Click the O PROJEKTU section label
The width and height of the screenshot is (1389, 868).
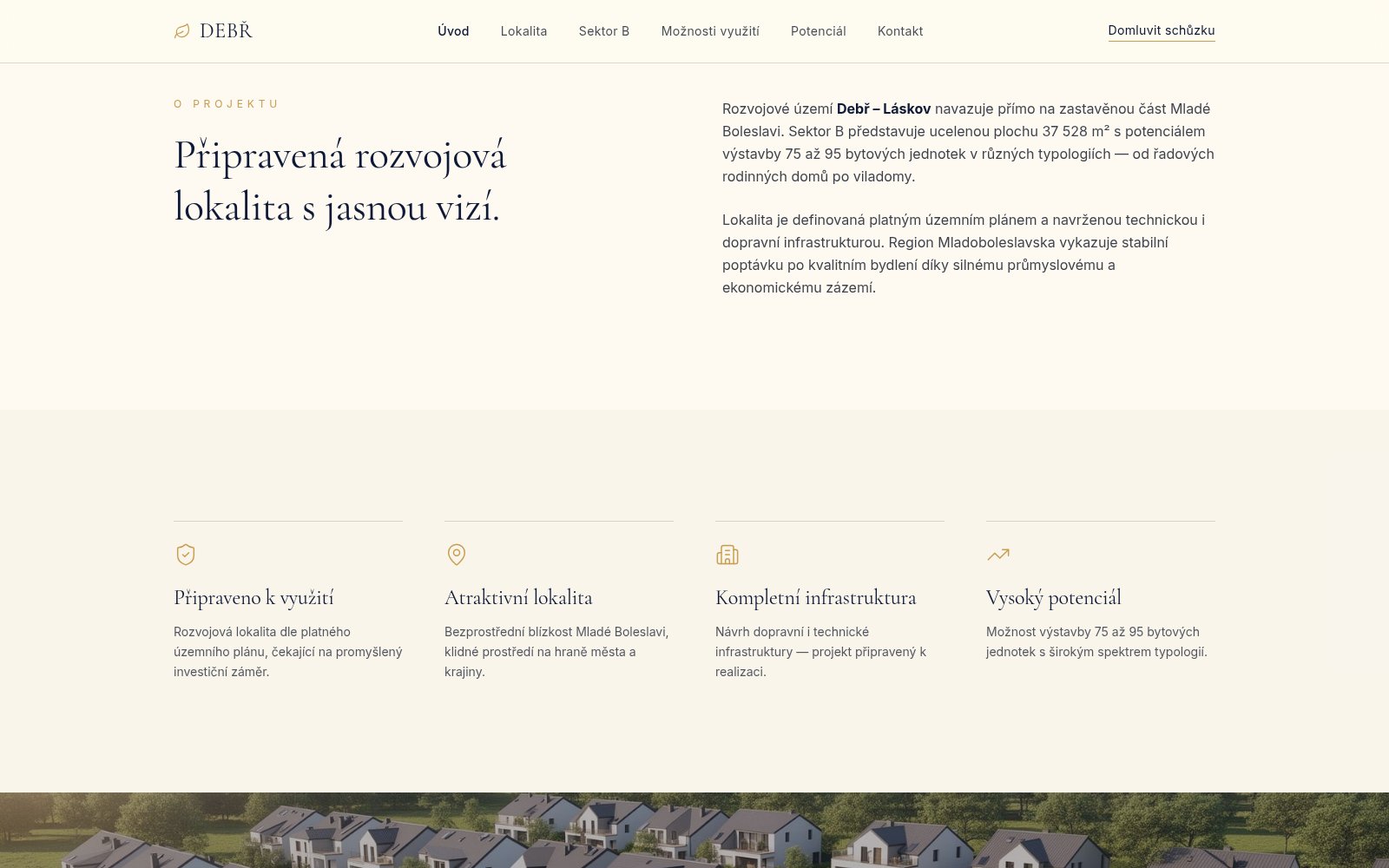coord(226,104)
